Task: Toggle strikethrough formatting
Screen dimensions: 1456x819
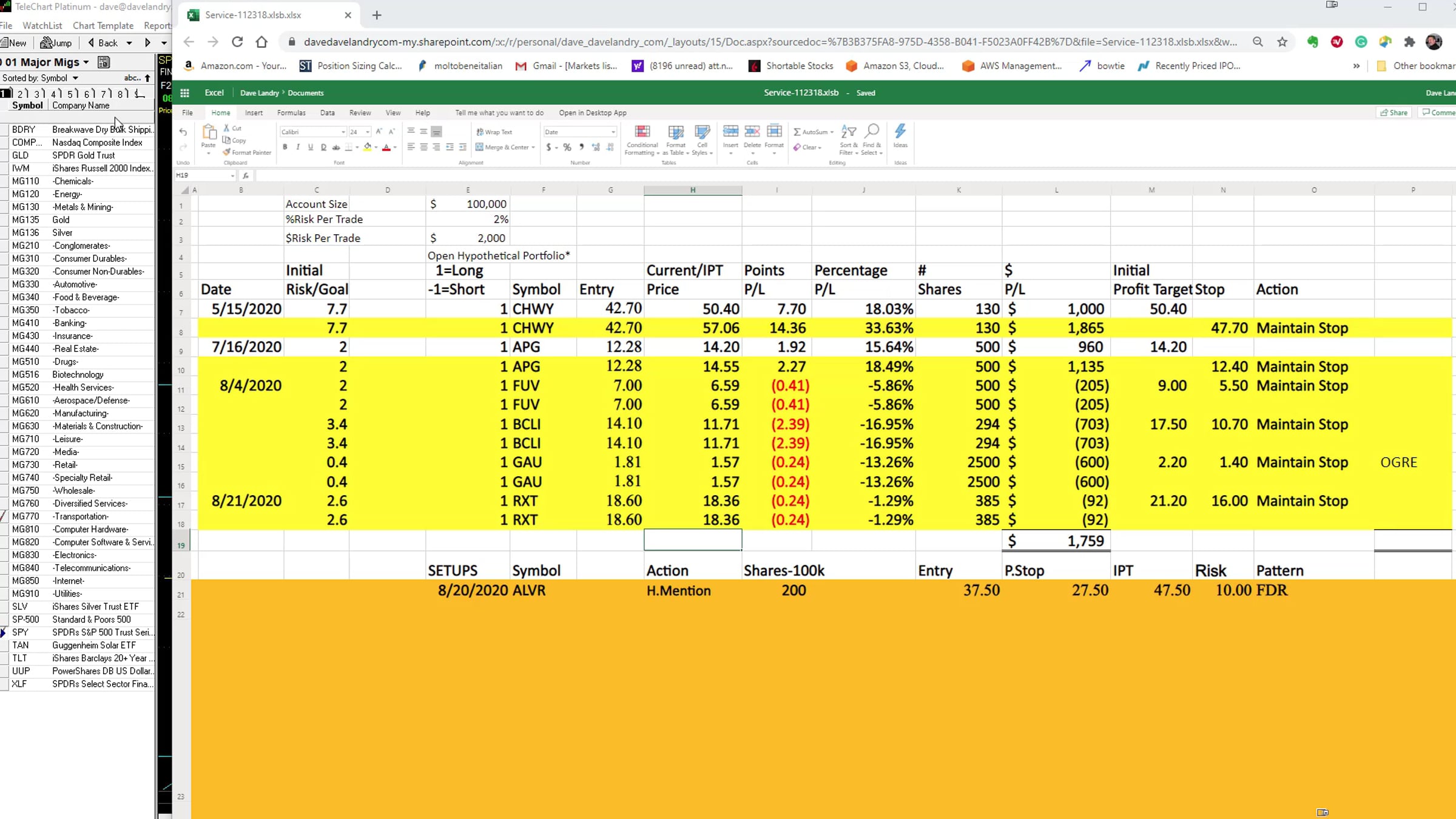Action: [x=336, y=147]
